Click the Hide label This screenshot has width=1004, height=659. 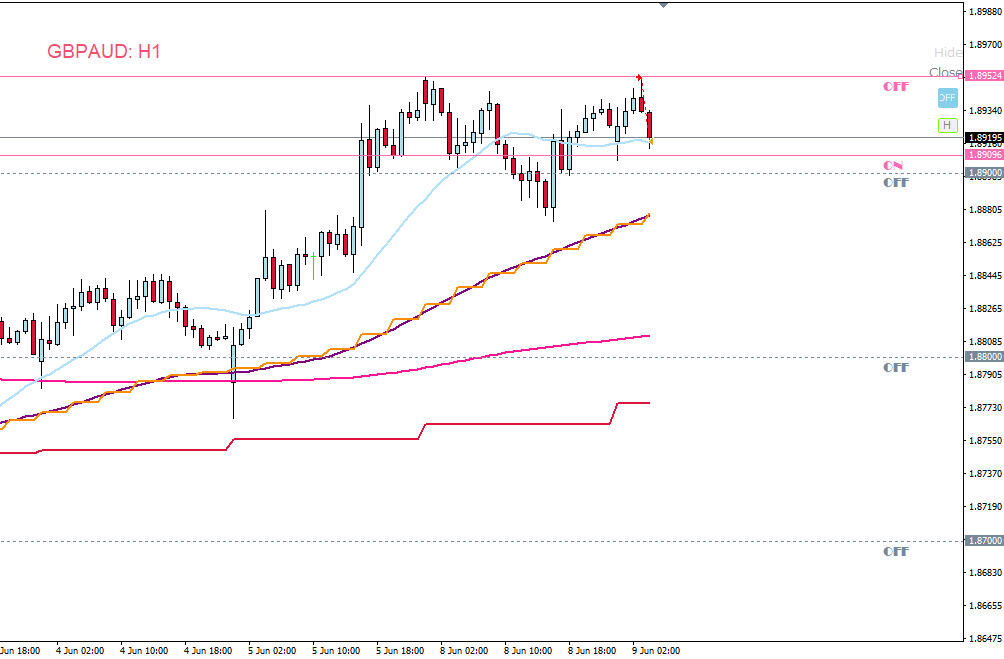(948, 53)
